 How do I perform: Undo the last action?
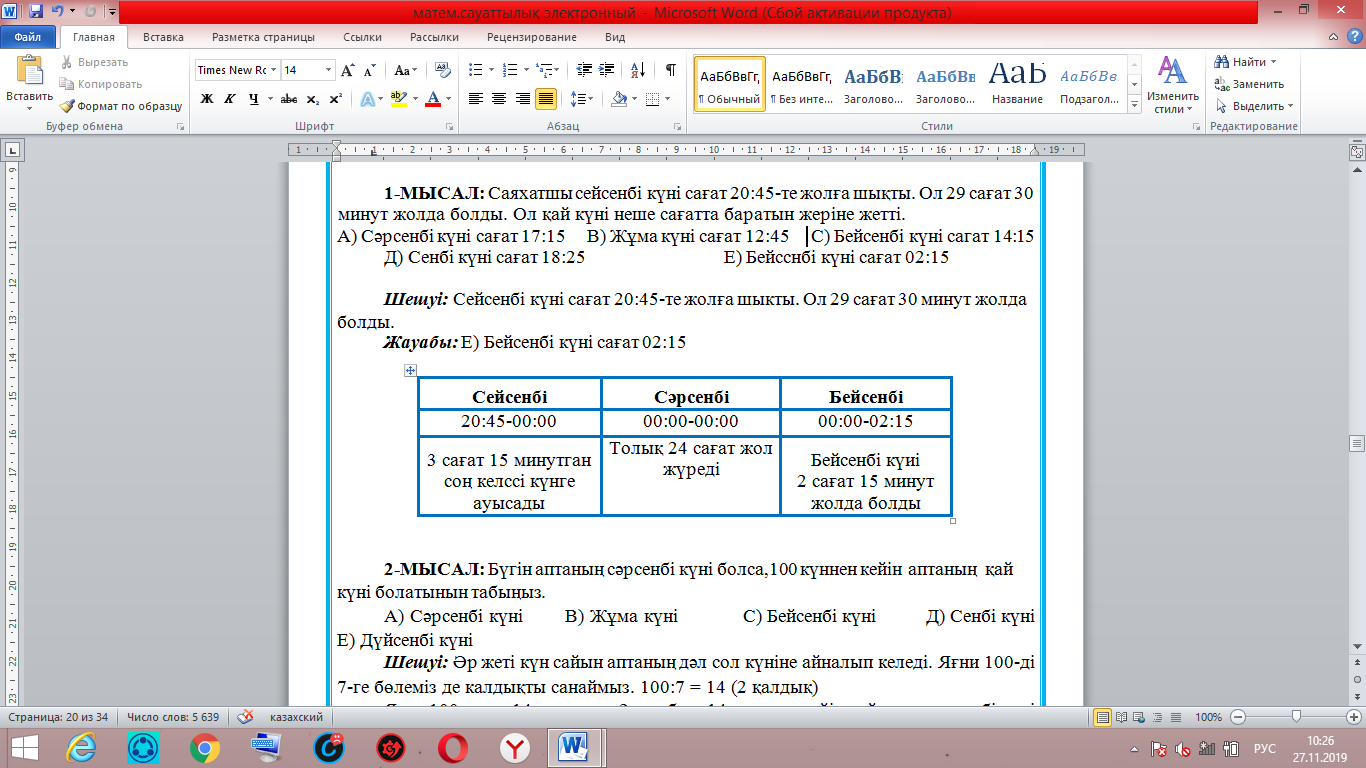pyautogui.click(x=58, y=13)
